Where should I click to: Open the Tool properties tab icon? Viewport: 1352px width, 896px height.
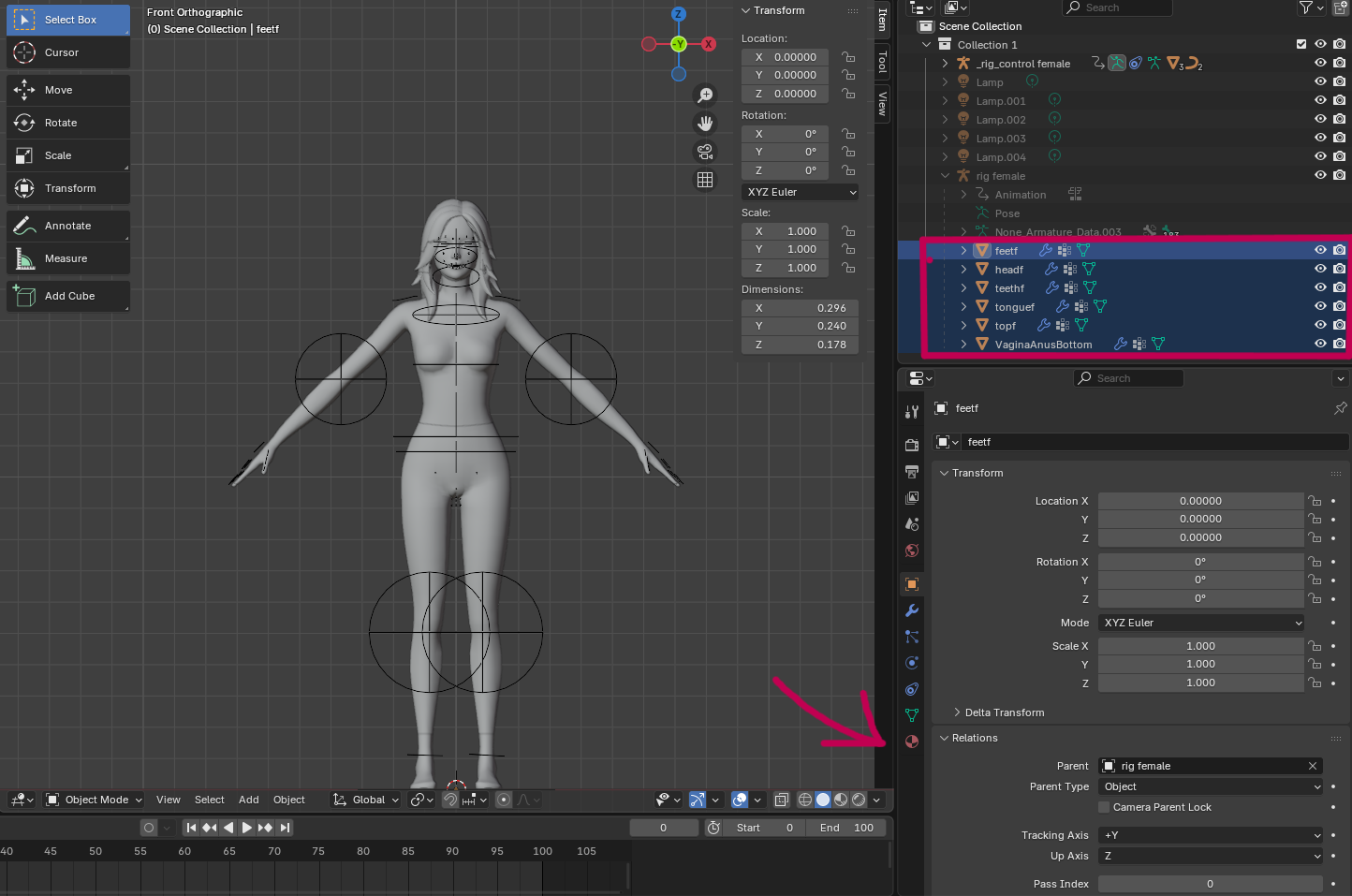(x=912, y=412)
